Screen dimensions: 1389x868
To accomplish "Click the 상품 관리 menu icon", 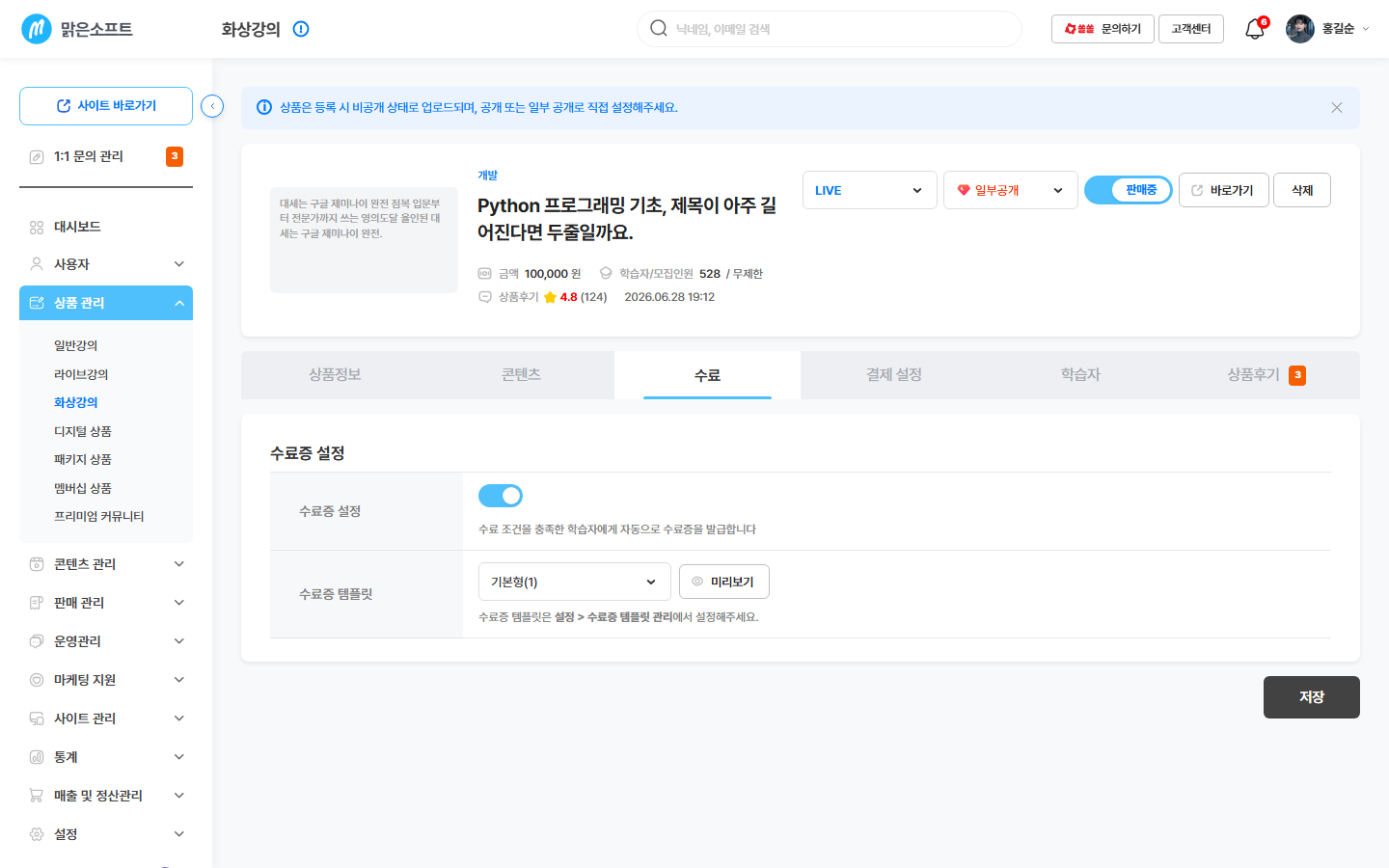I will 37,303.
